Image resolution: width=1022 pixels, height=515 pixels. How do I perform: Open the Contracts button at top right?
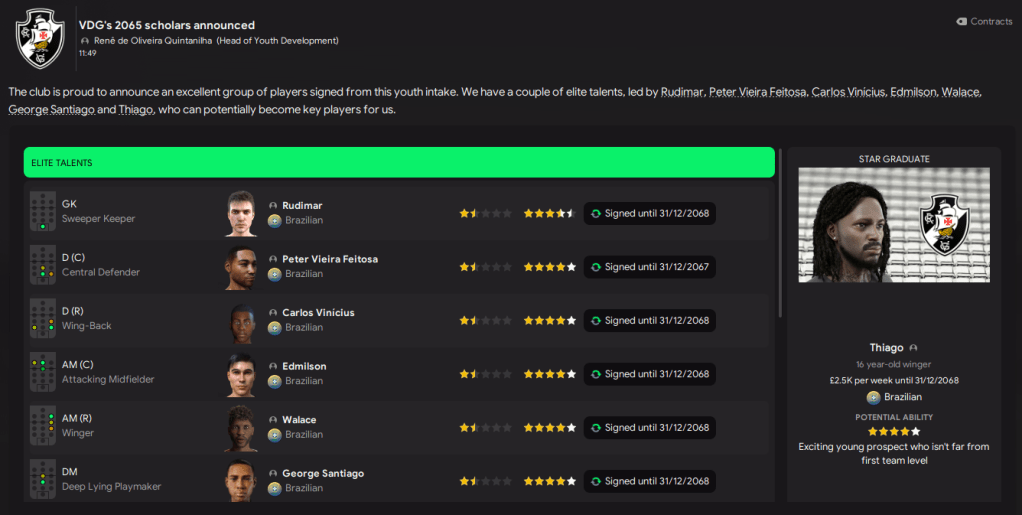[x=984, y=21]
